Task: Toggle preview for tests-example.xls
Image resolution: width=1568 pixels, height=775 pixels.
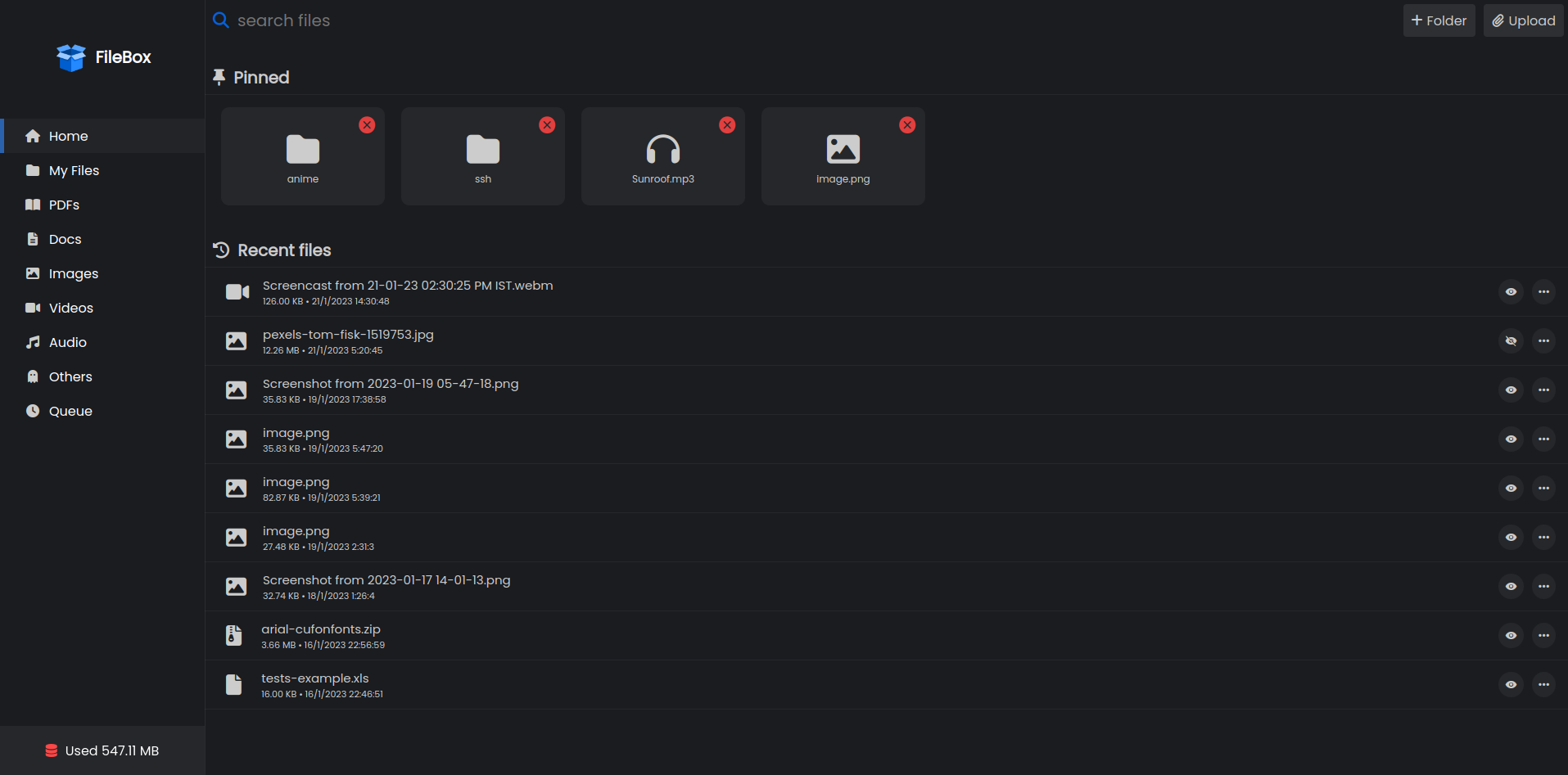Action: point(1511,684)
